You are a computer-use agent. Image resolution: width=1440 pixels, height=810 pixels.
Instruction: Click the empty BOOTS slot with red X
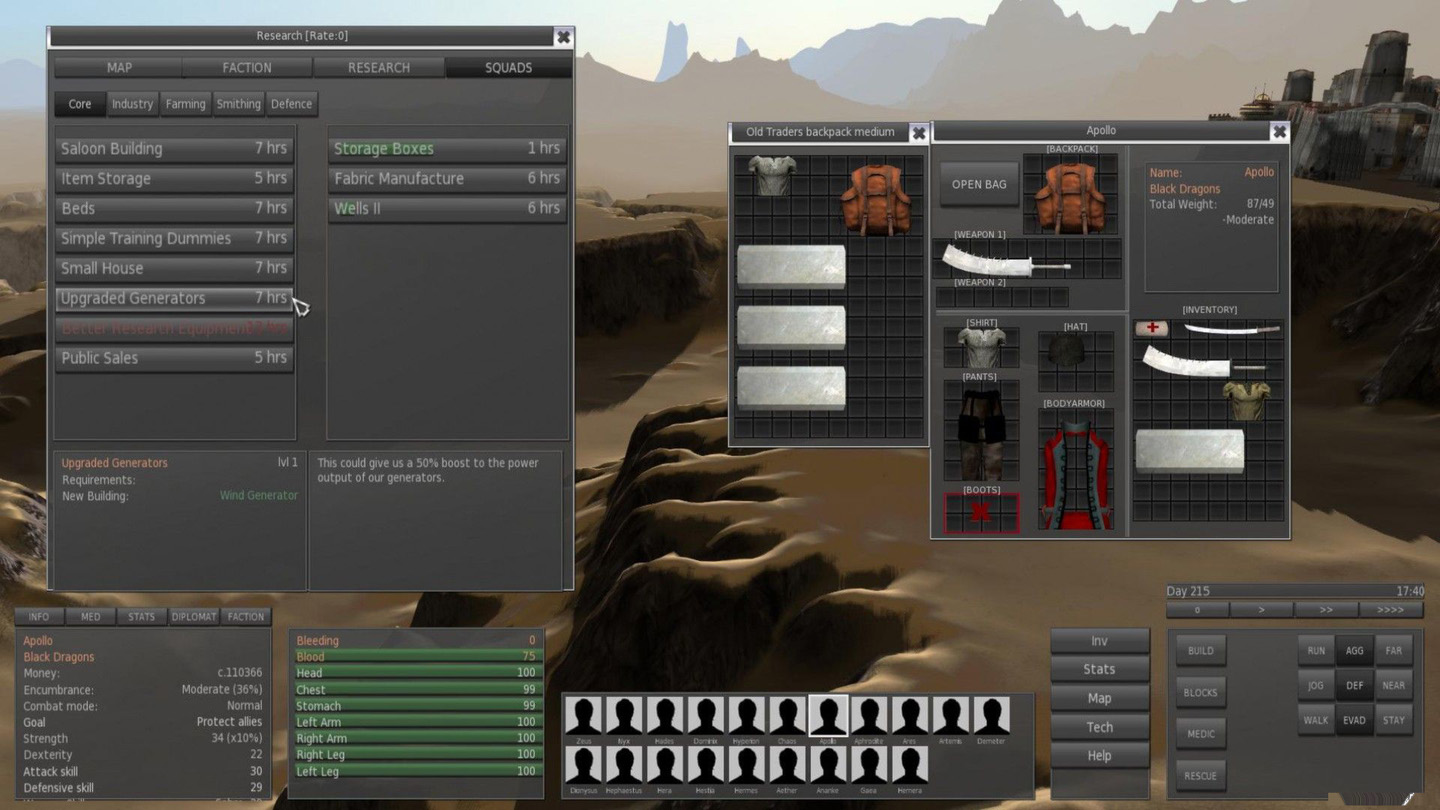(x=981, y=512)
